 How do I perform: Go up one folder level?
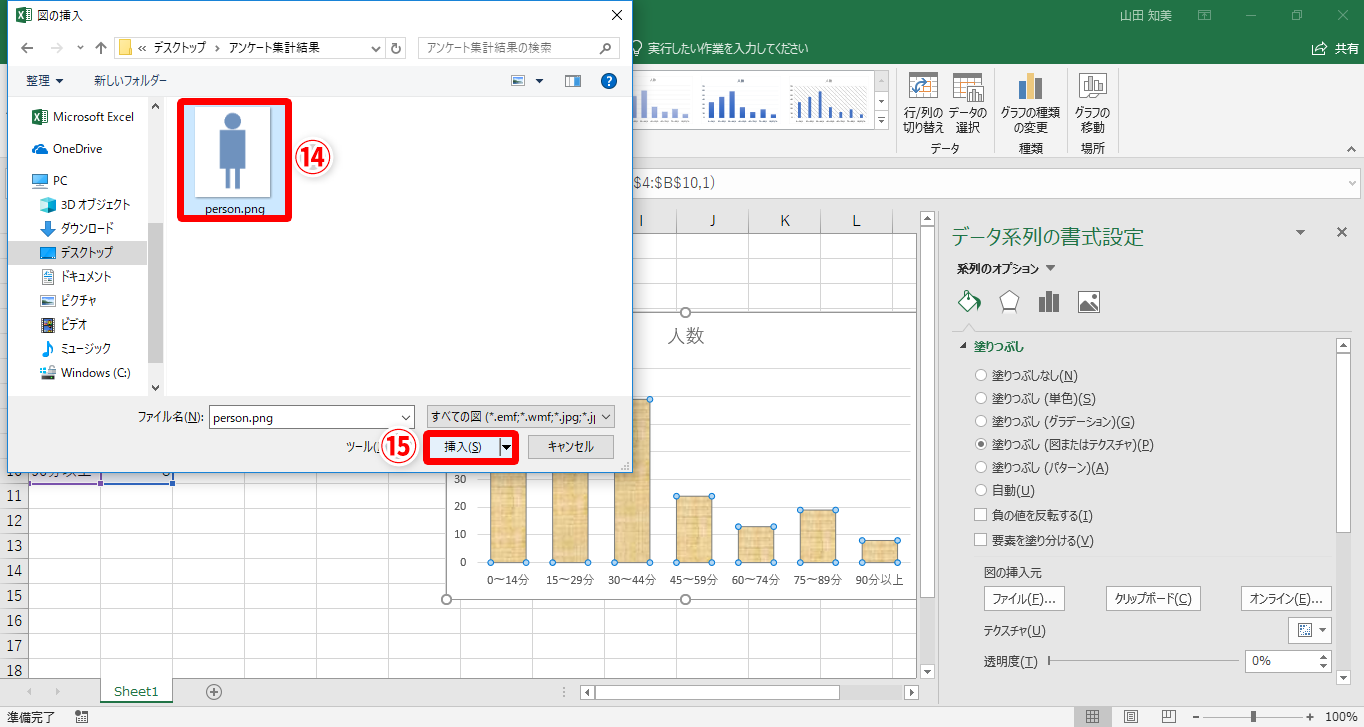click(x=101, y=48)
